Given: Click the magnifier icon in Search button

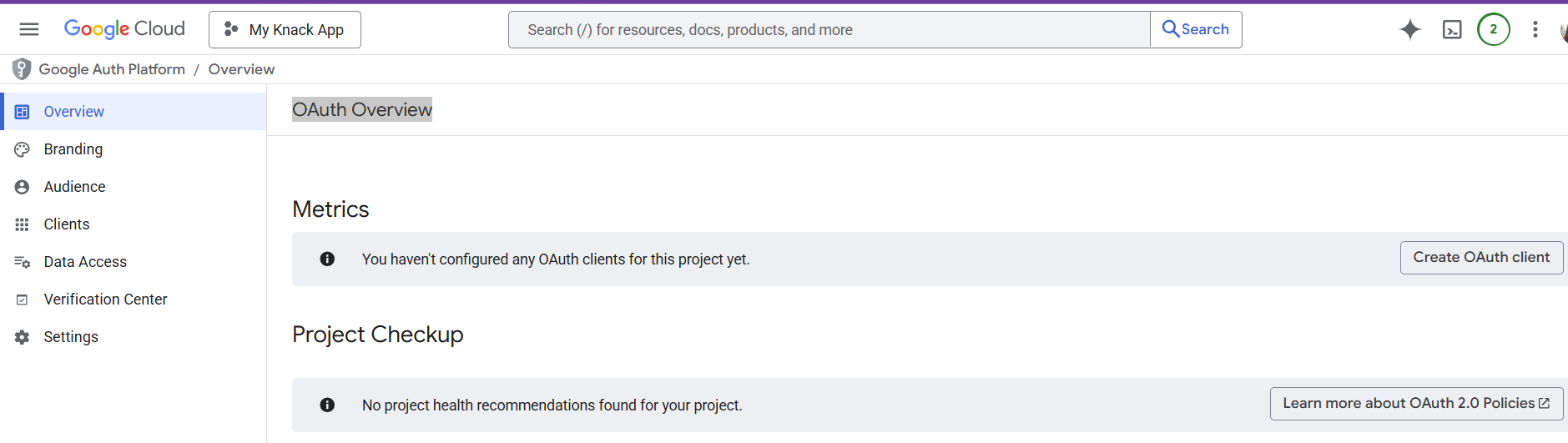Looking at the screenshot, I should pos(1171,29).
